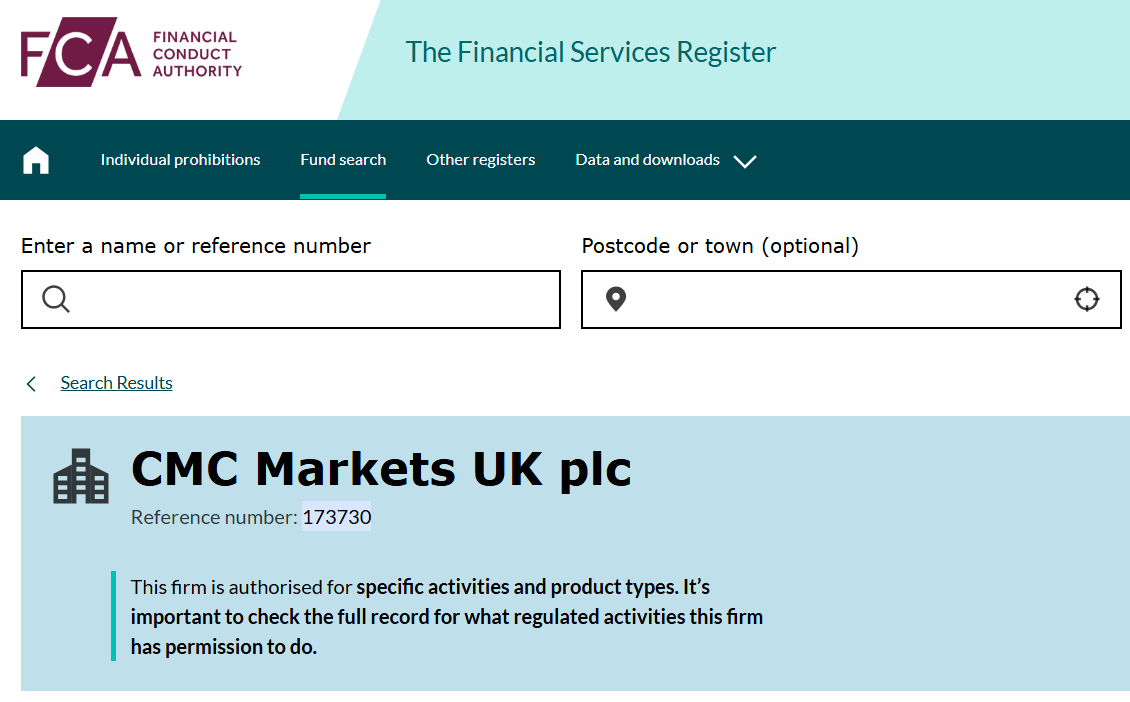Click the Financial Conduct Authority text

tap(197, 54)
